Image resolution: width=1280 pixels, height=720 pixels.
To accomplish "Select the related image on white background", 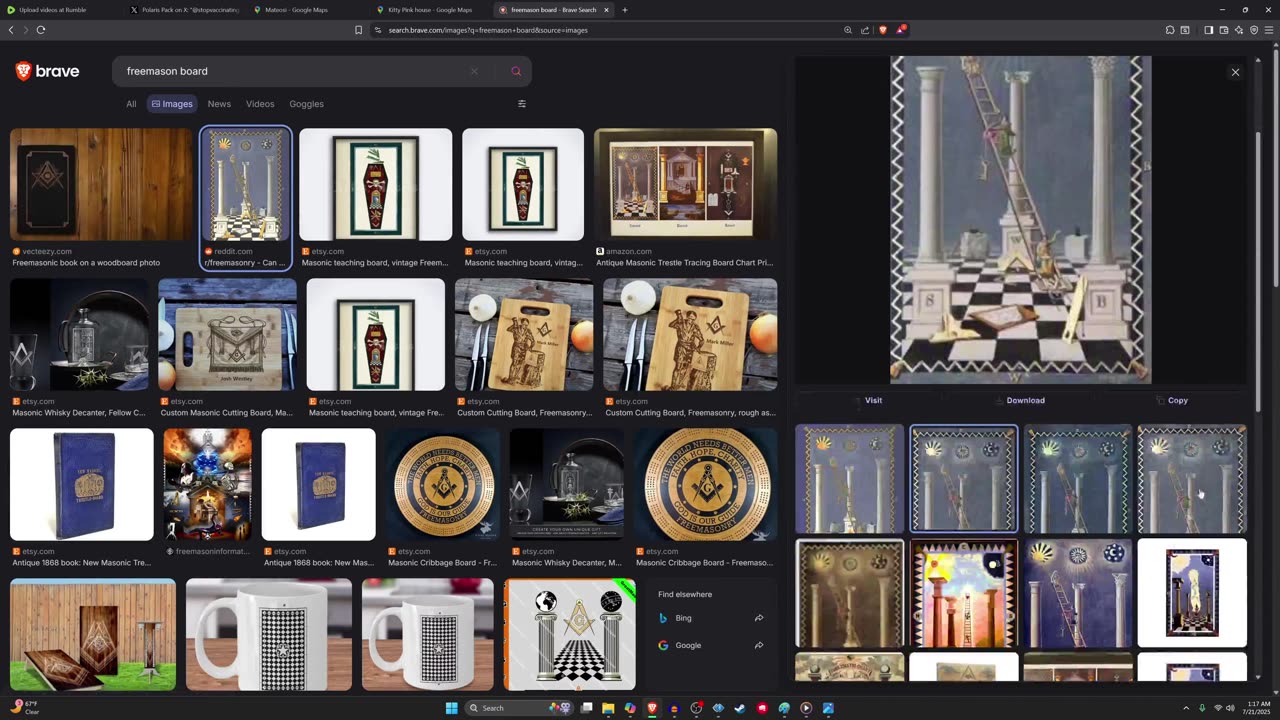I will tap(1192, 593).
